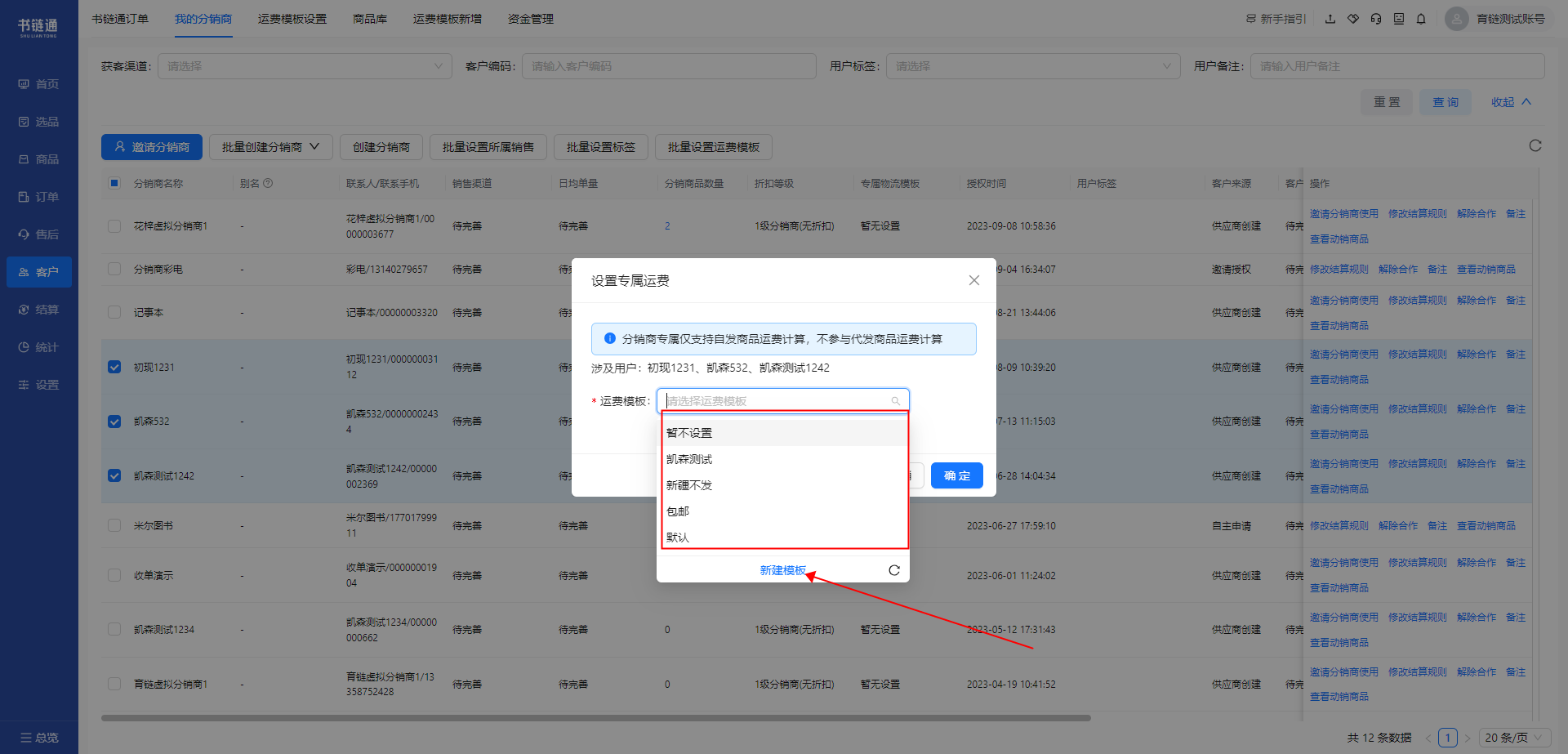Open the 新手指引 beginner guide

pyautogui.click(x=1276, y=19)
